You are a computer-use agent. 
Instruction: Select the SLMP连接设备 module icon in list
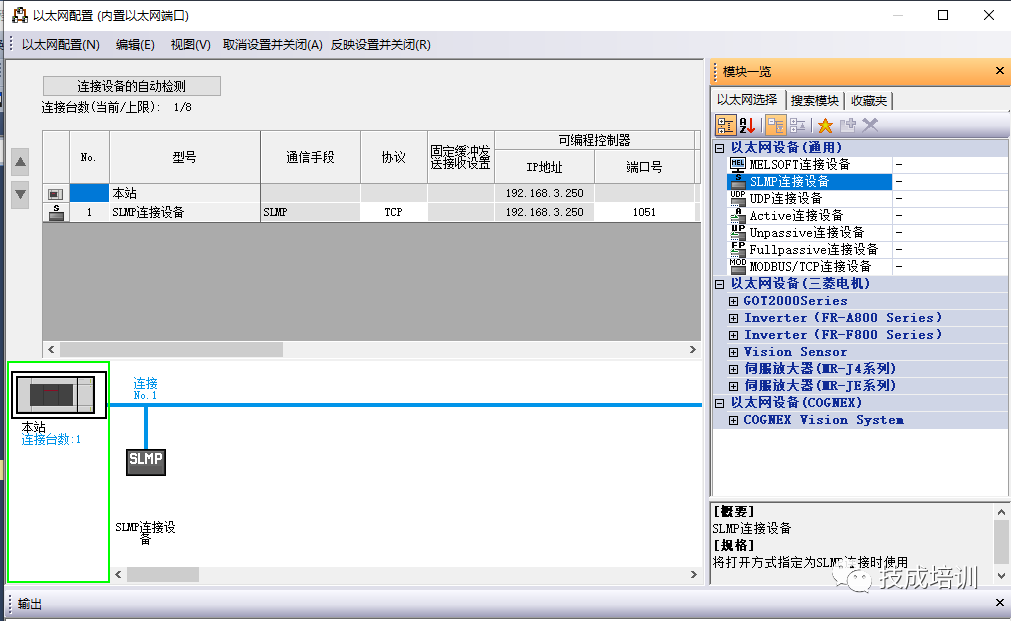740,181
